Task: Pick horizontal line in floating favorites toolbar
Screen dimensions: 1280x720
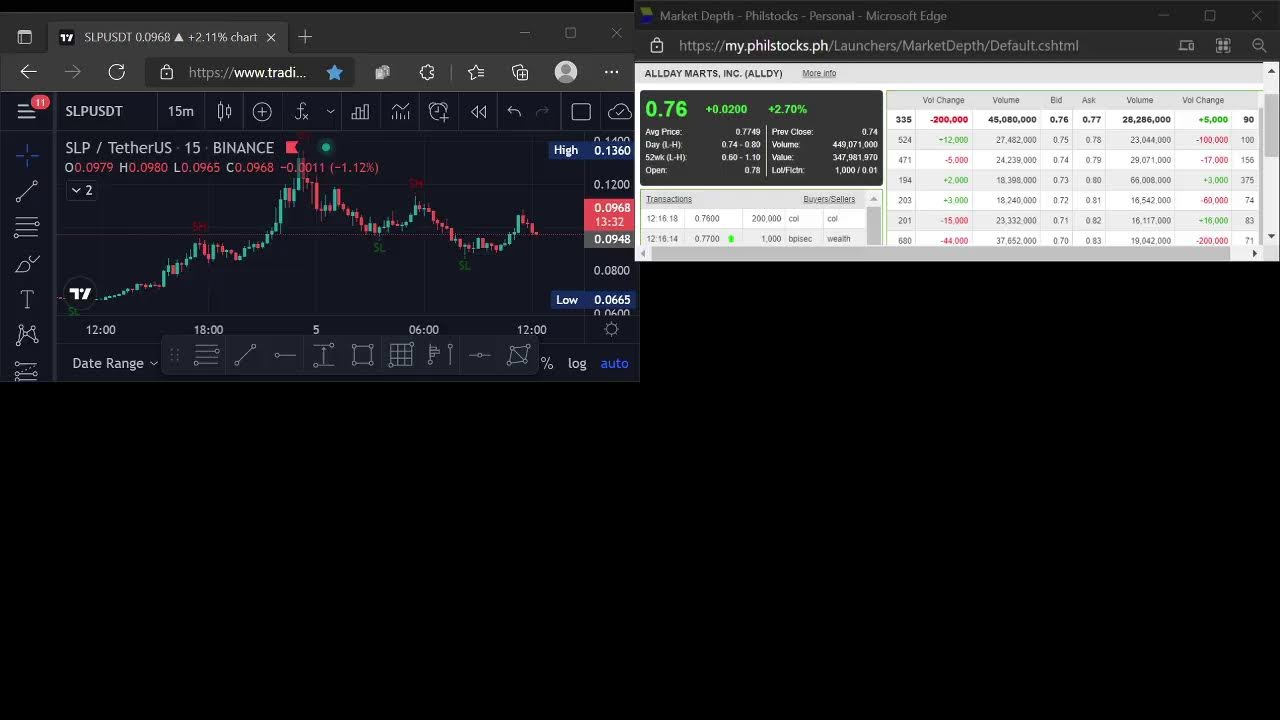Action: [x=479, y=355]
